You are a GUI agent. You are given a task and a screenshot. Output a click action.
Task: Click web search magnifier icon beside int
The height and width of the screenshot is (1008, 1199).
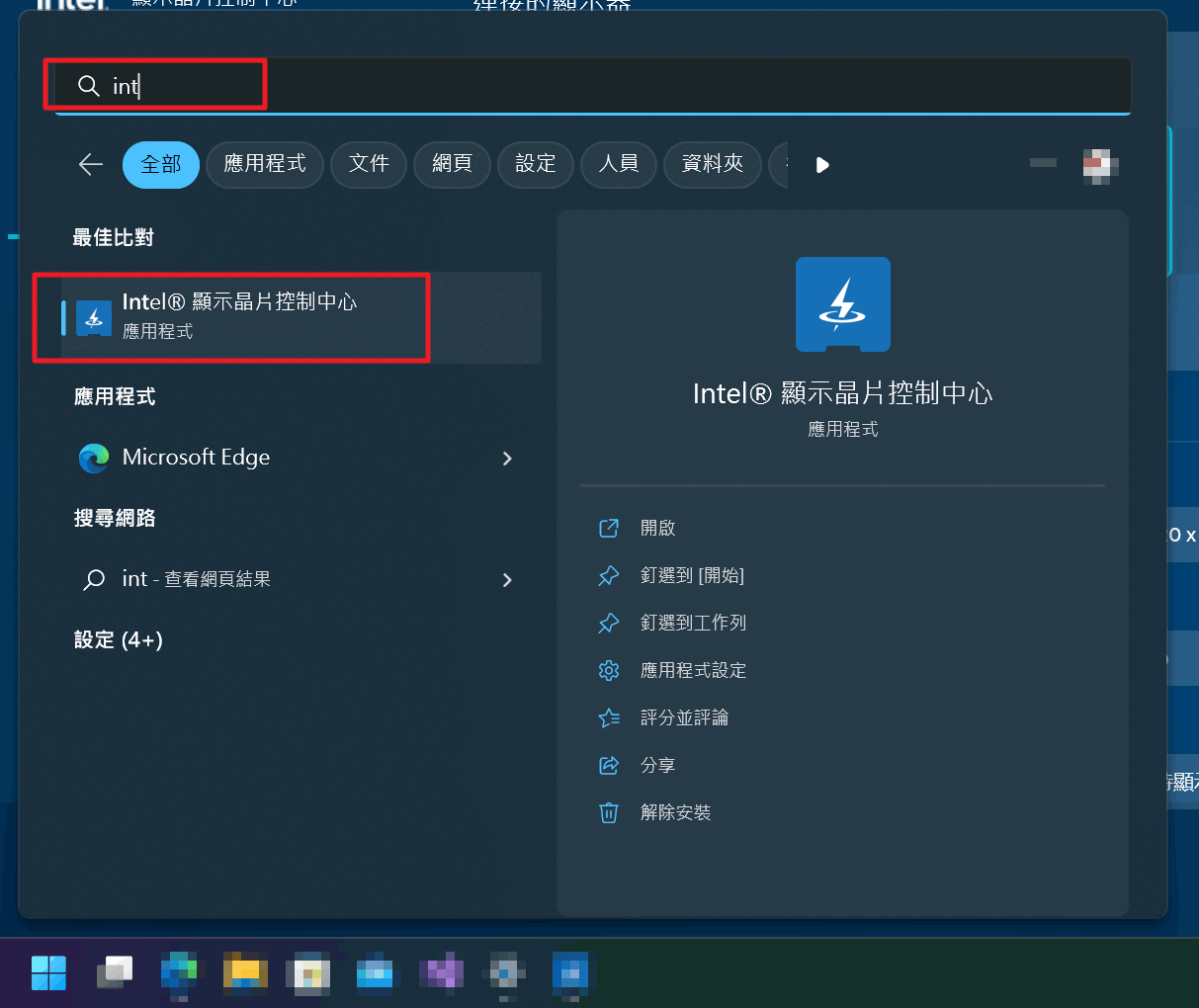(94, 579)
